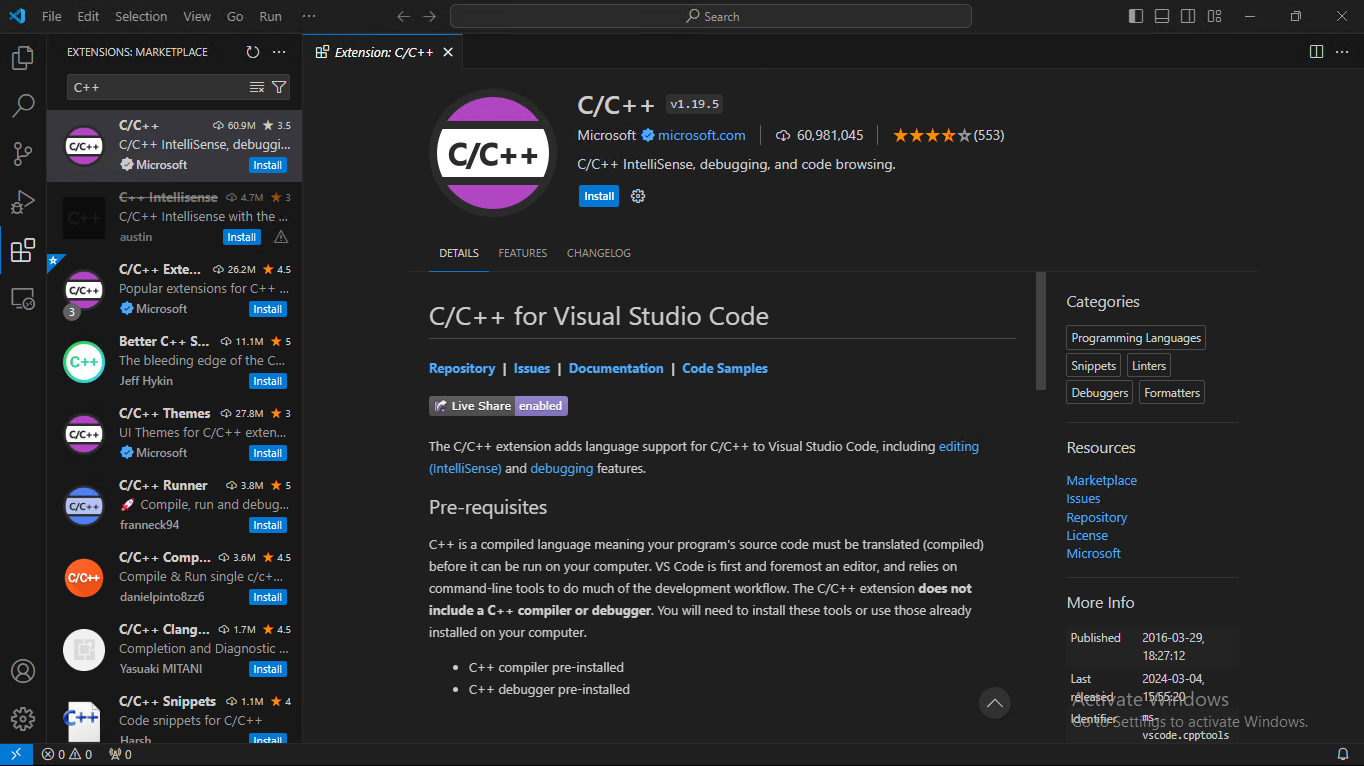Click the Accounts icon

22,671
